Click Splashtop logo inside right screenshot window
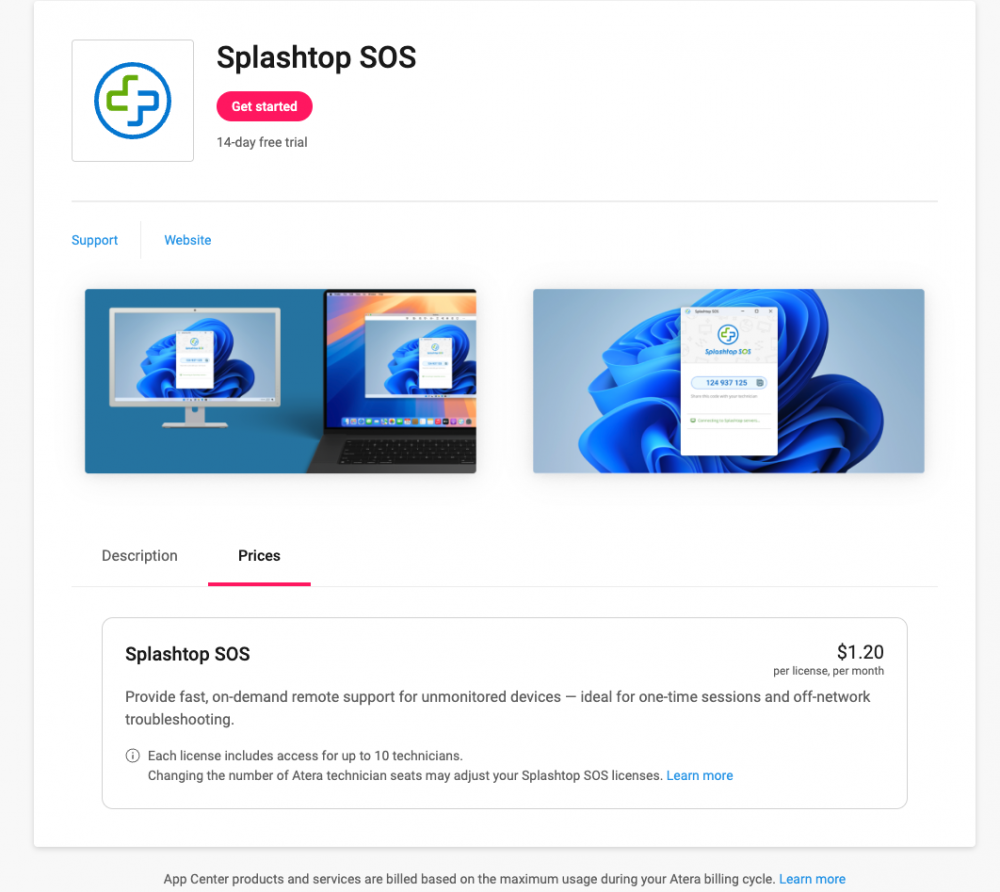The width and height of the screenshot is (1000, 892). (x=728, y=334)
